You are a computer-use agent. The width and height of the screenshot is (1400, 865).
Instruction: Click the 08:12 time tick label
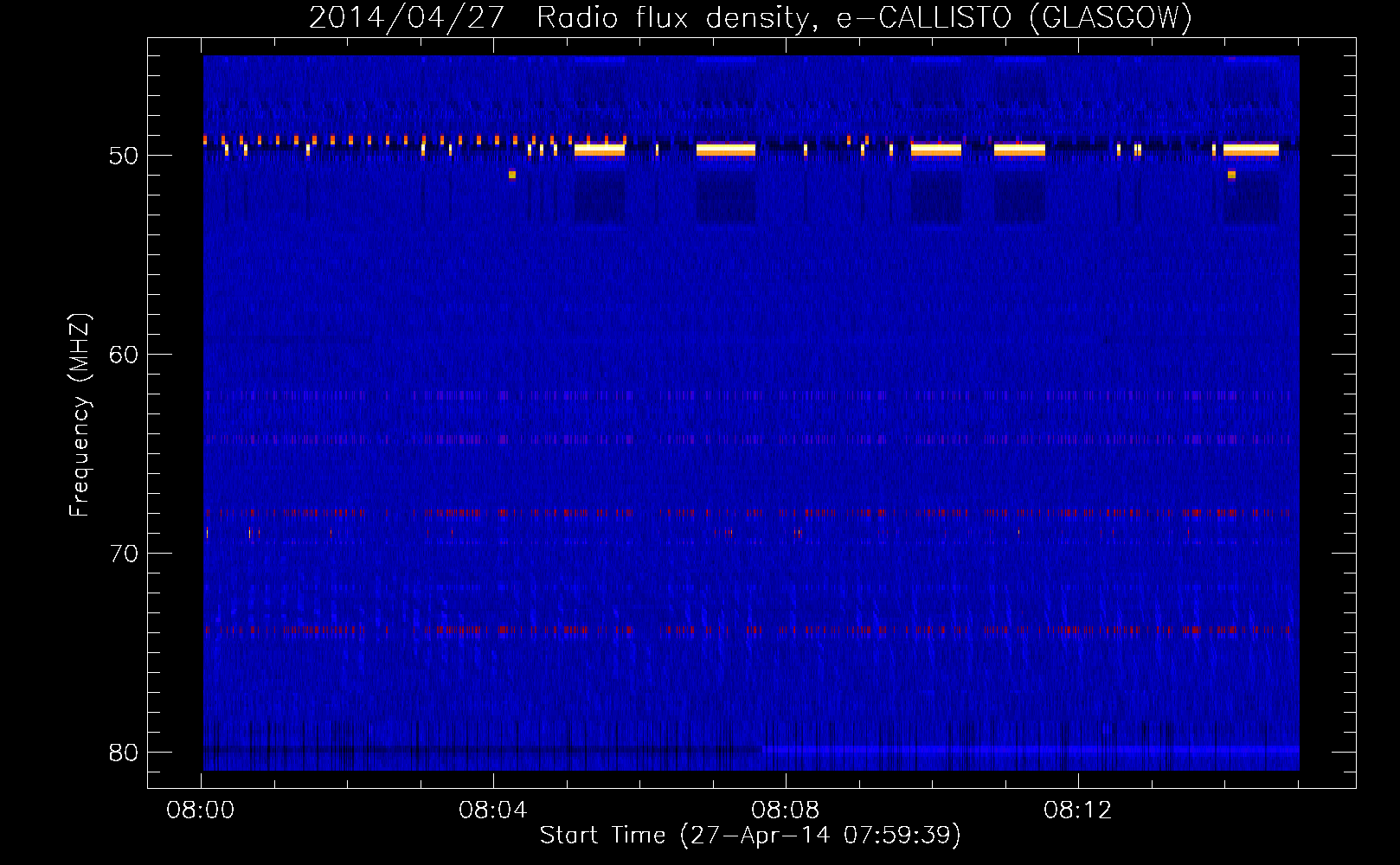point(1077,811)
